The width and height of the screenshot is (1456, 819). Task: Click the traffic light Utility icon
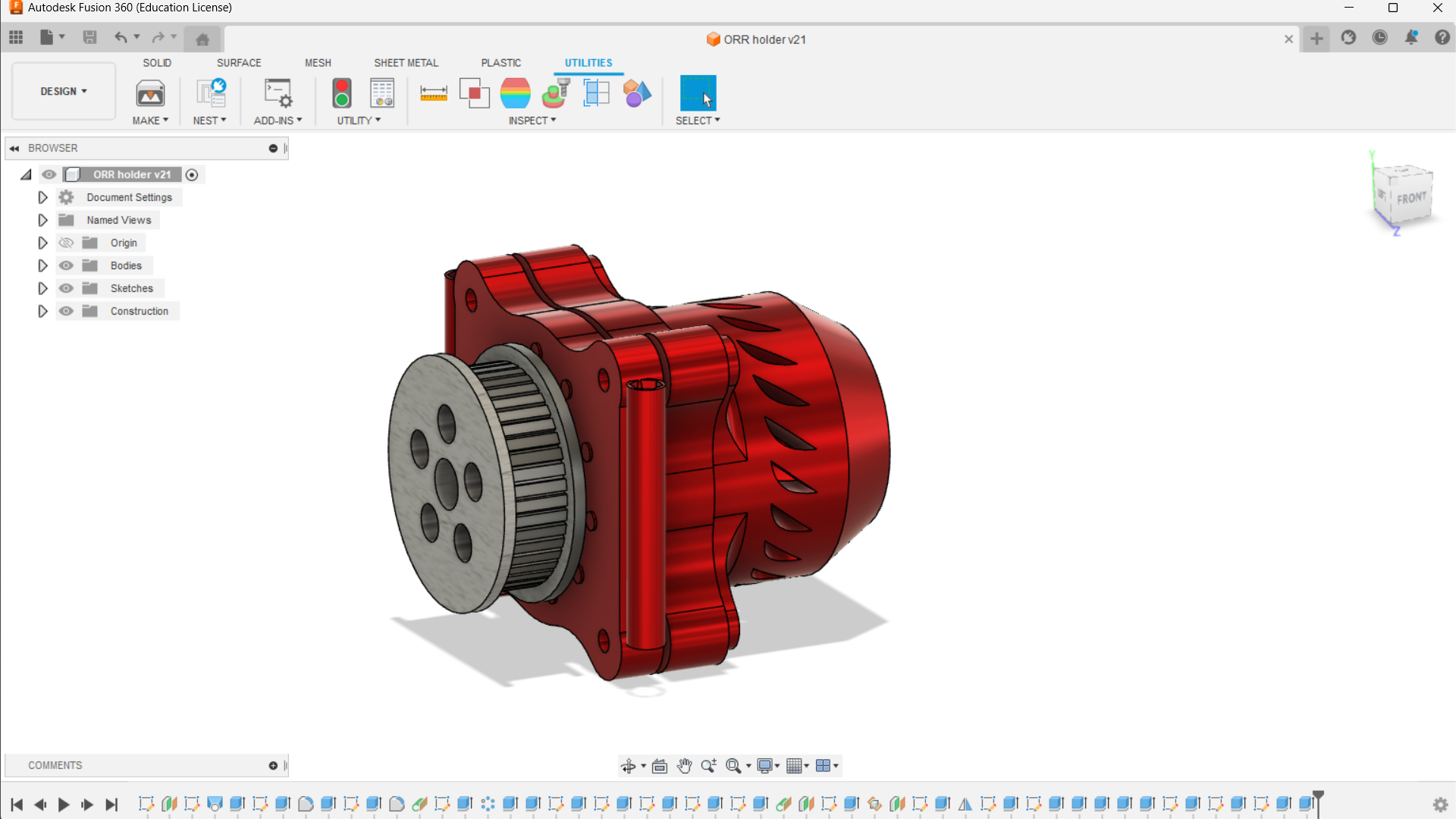click(342, 93)
